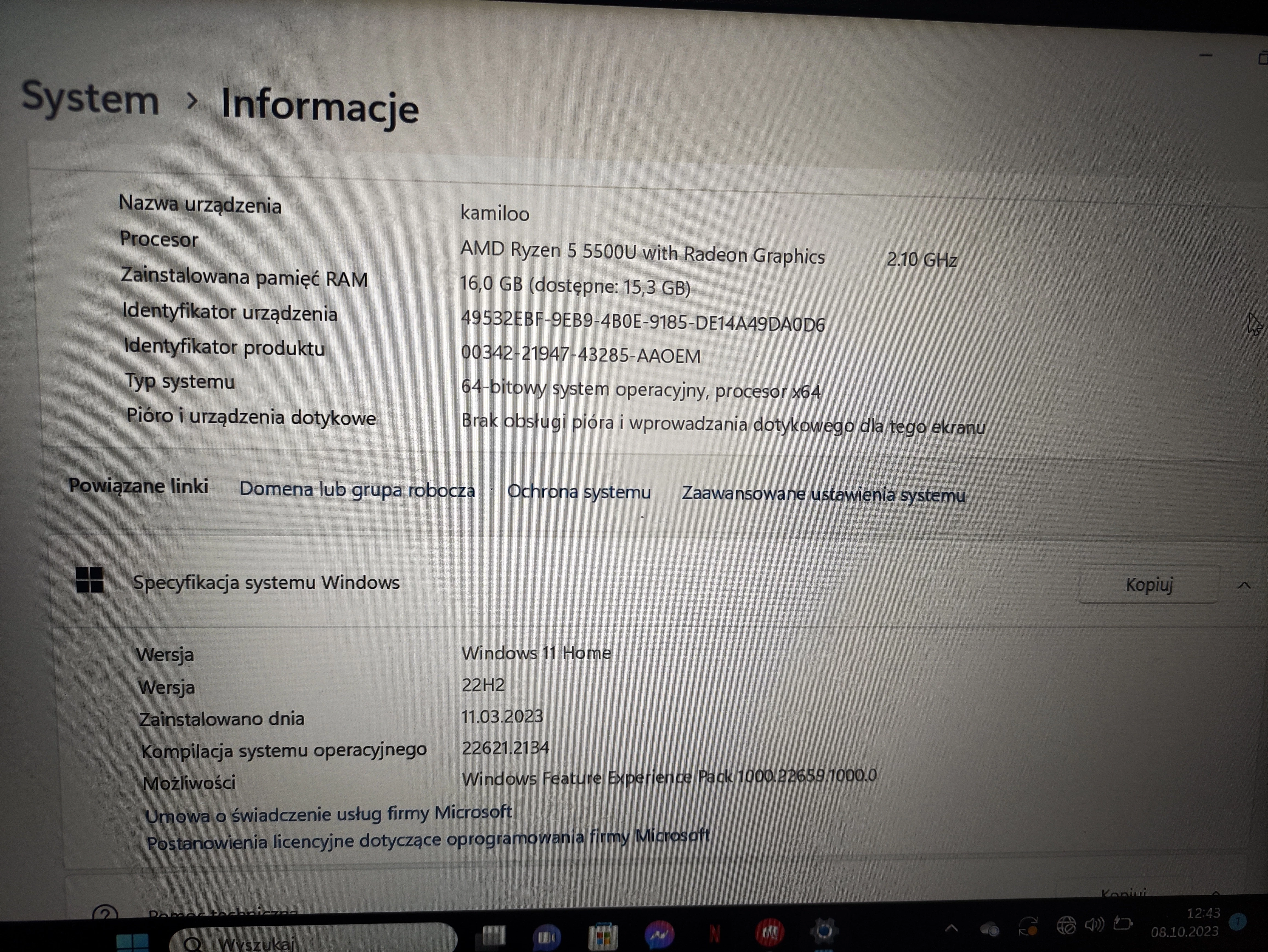Open the notification badge icon
Viewport: 1268px width, 952px height.
click(1238, 922)
